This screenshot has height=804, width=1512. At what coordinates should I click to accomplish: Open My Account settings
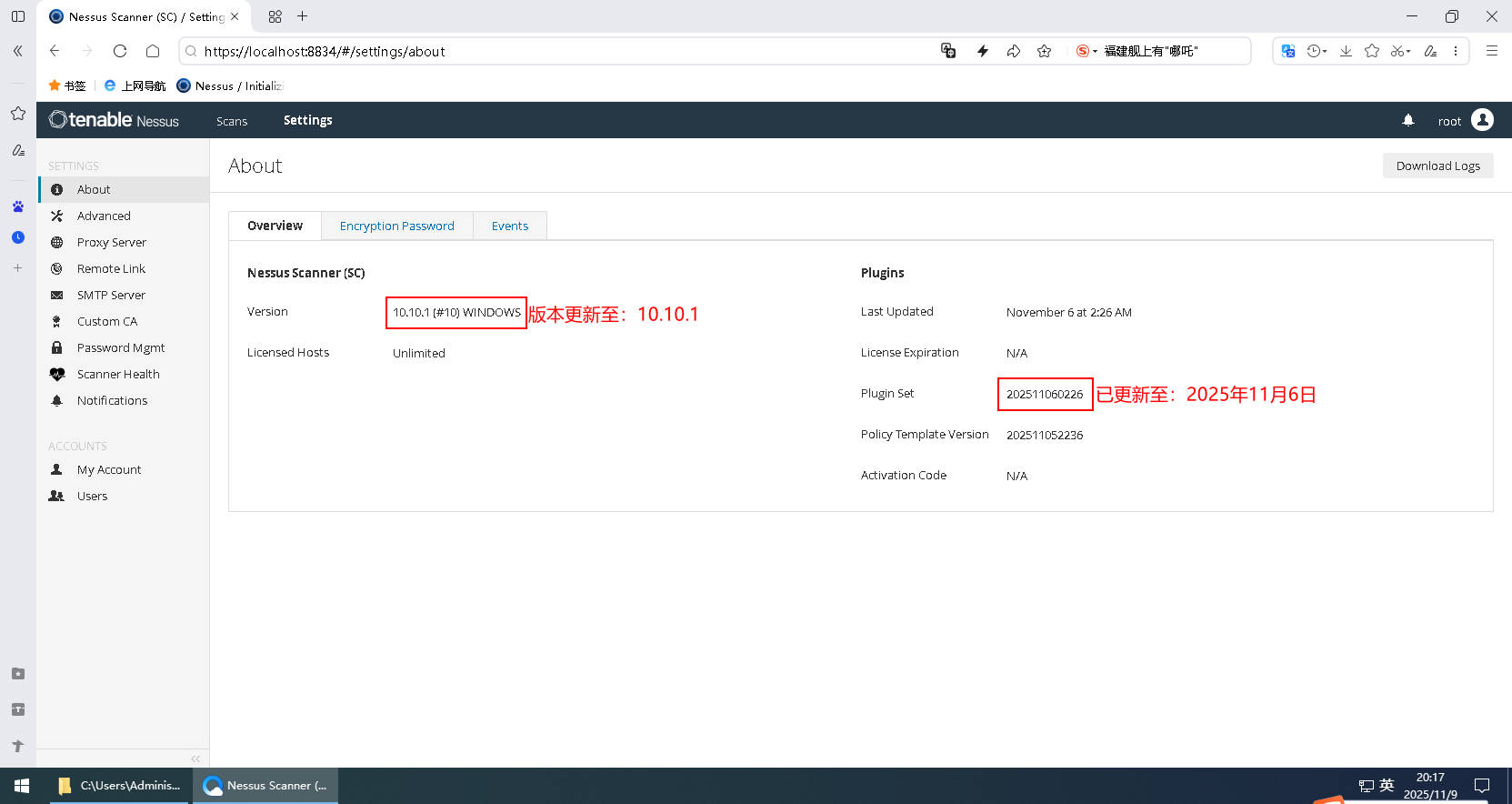(x=109, y=469)
